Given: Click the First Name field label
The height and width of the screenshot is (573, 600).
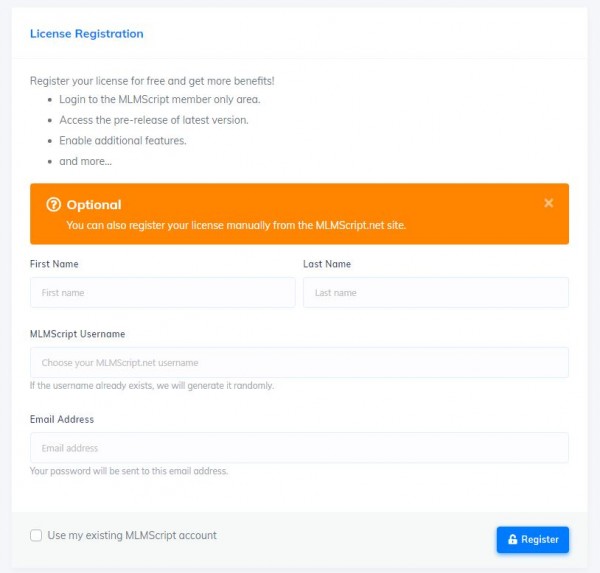Looking at the screenshot, I should click(54, 264).
